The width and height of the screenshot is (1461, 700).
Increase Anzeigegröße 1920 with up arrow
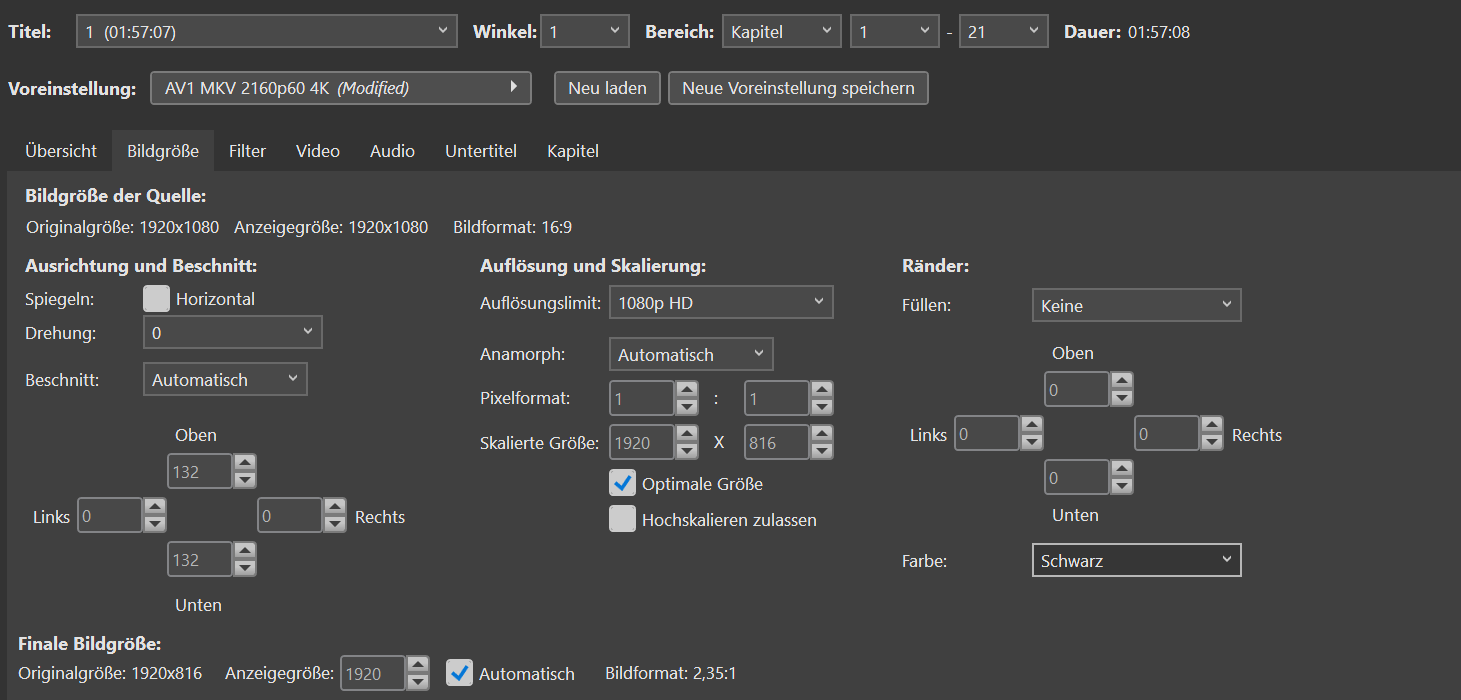[419, 665]
